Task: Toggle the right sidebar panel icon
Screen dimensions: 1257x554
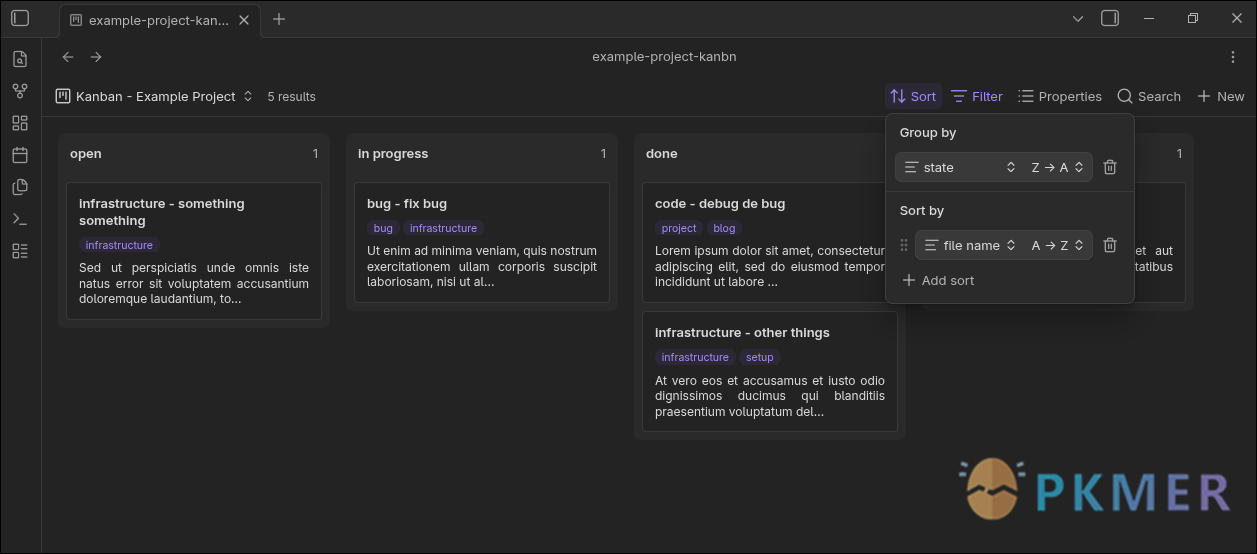Action: click(1110, 18)
